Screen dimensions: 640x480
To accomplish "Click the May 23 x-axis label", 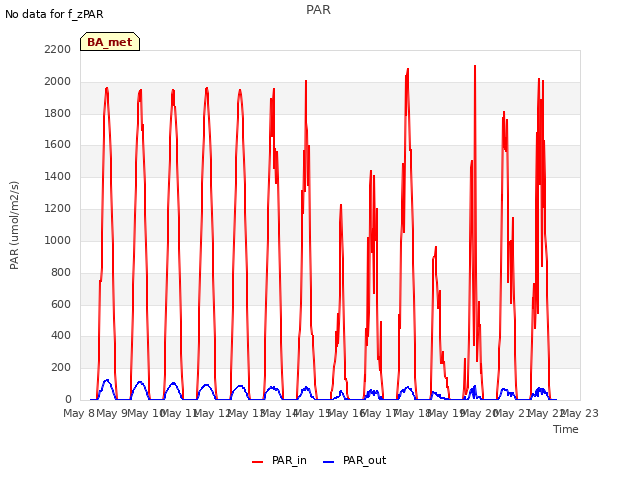I will tap(580, 413).
